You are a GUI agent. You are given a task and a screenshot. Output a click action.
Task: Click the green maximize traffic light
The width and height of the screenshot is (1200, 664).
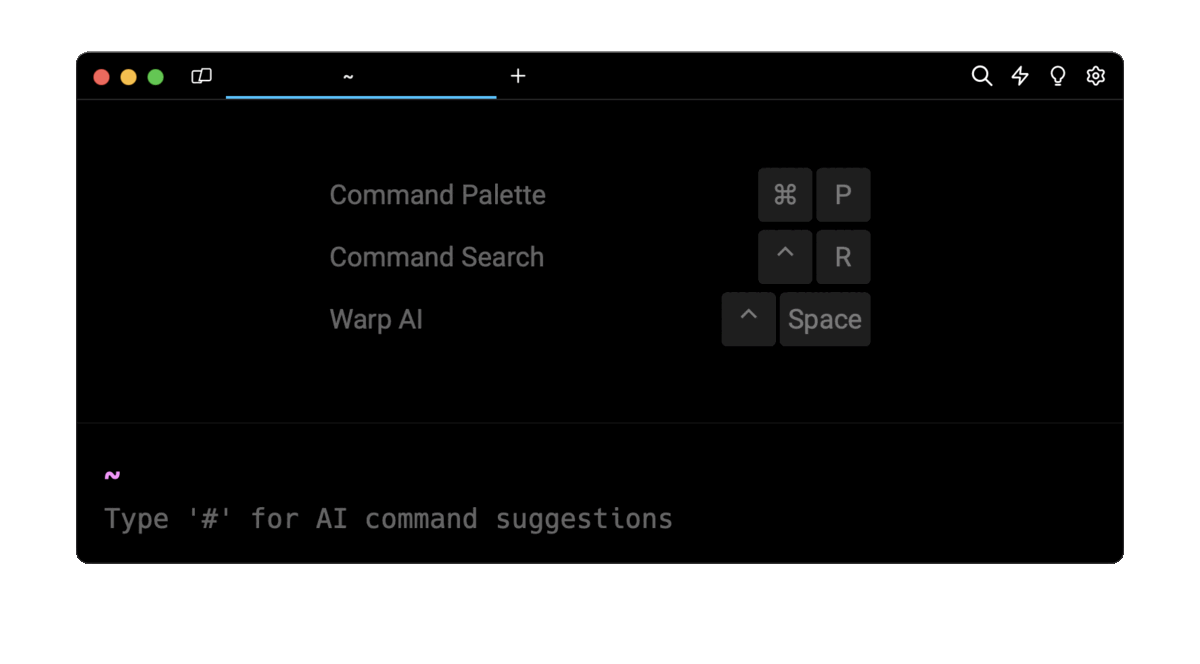pos(156,76)
